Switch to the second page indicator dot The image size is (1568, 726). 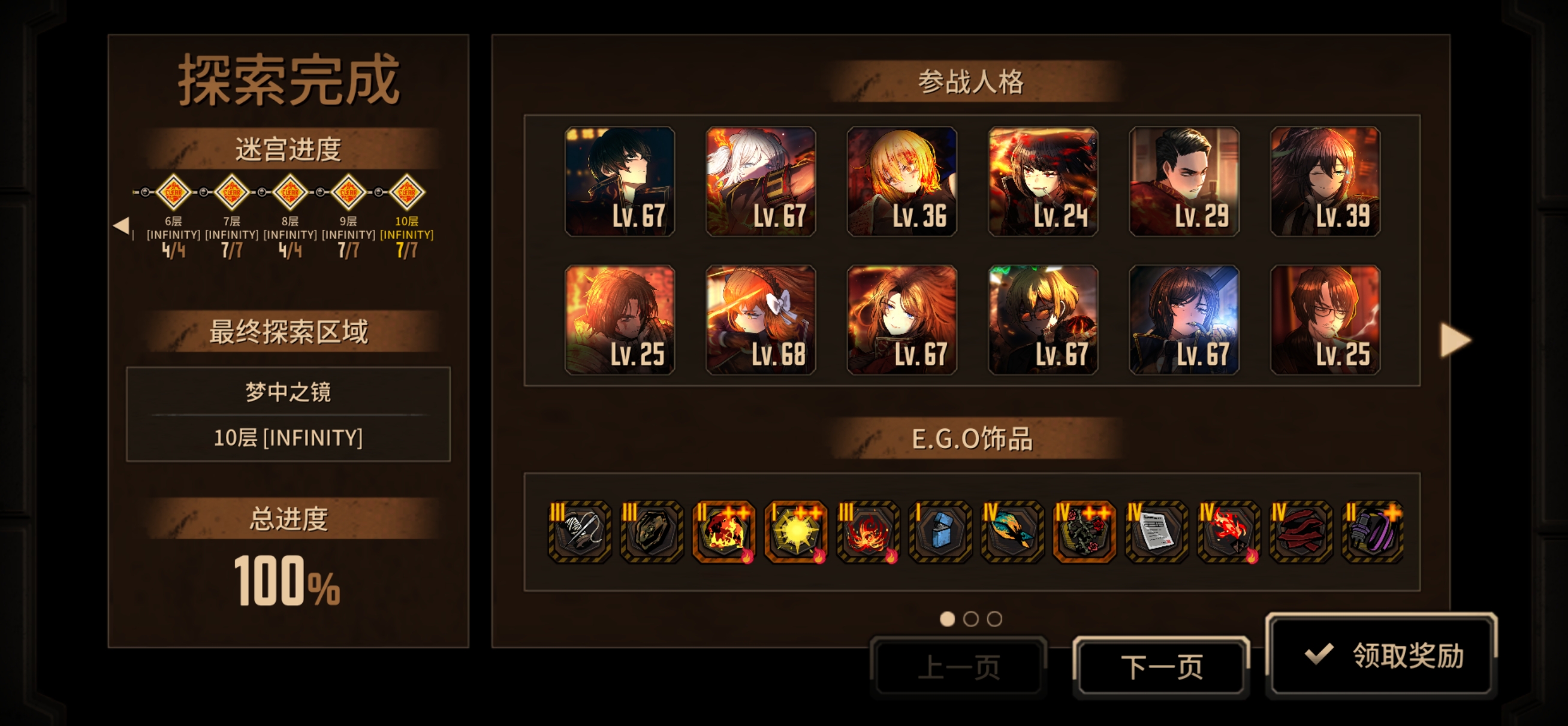coord(971,619)
